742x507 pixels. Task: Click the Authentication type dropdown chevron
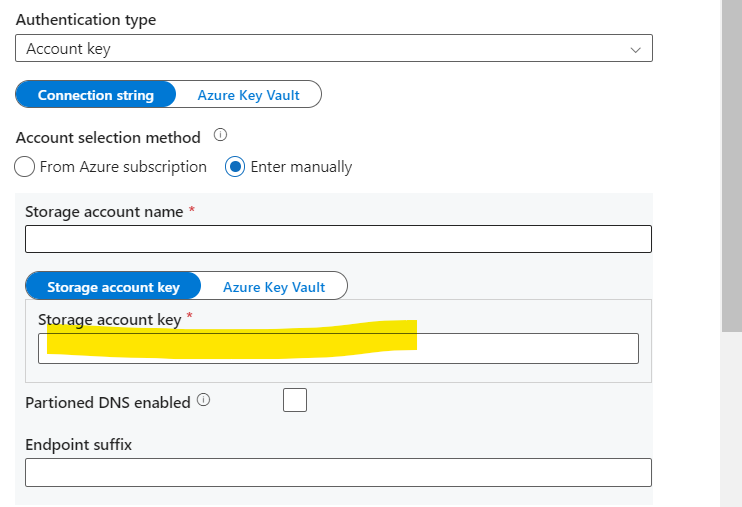tap(636, 50)
